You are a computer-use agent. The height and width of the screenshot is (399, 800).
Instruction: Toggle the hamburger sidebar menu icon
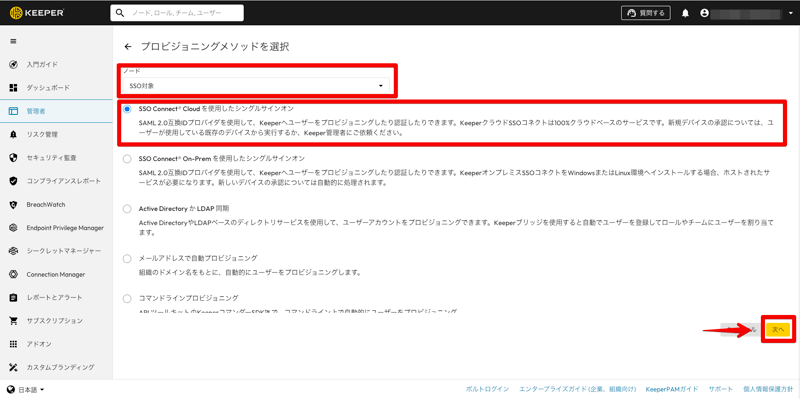tap(14, 41)
